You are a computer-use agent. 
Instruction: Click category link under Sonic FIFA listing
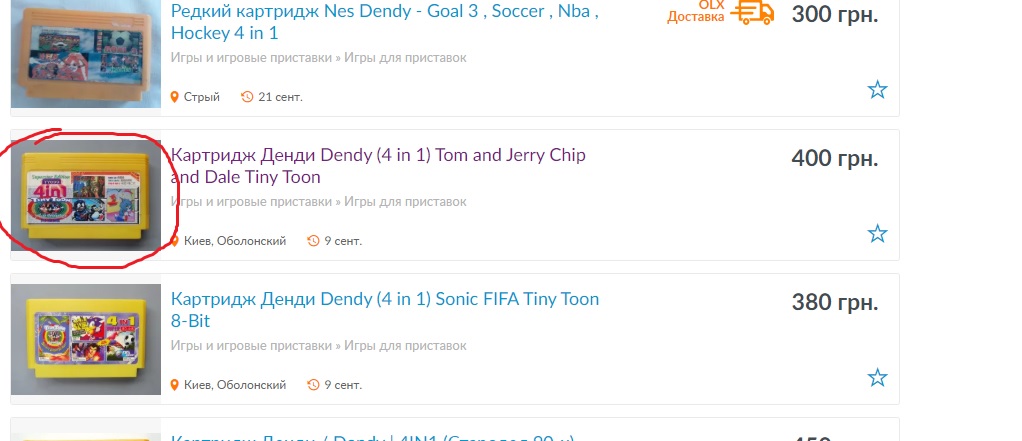coord(319,345)
